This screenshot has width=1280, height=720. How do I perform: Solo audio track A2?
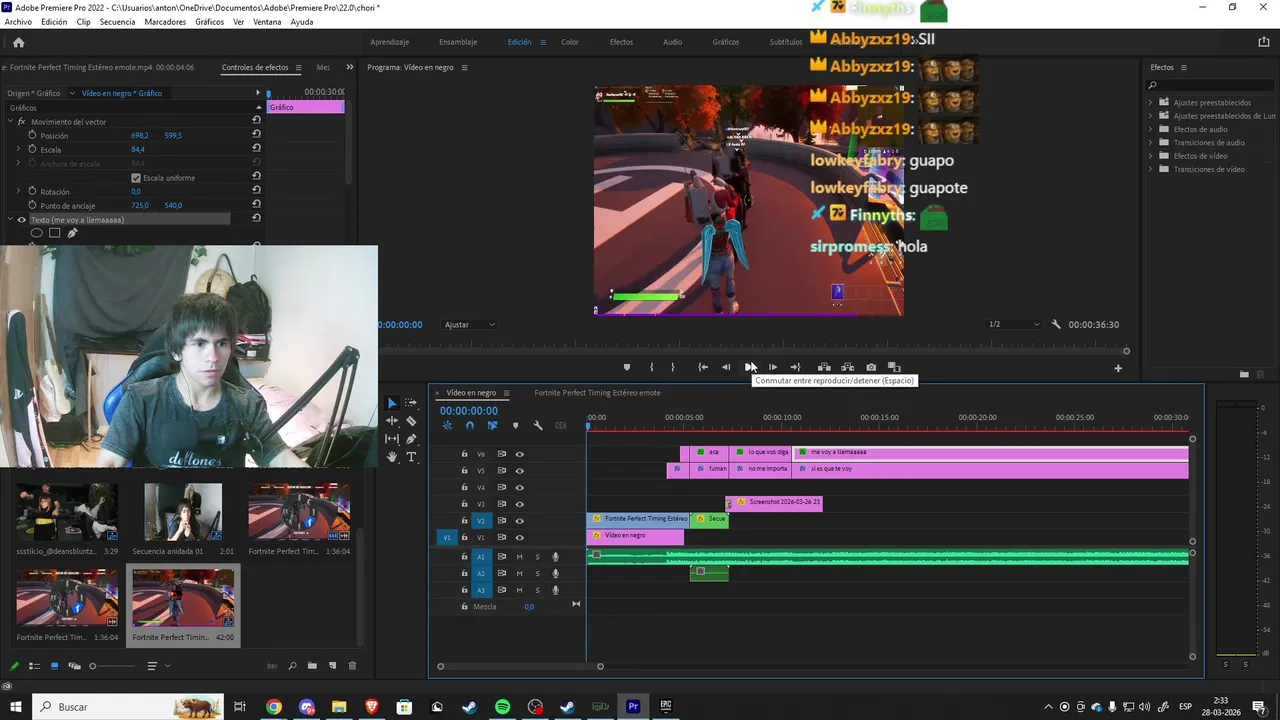[537, 574]
